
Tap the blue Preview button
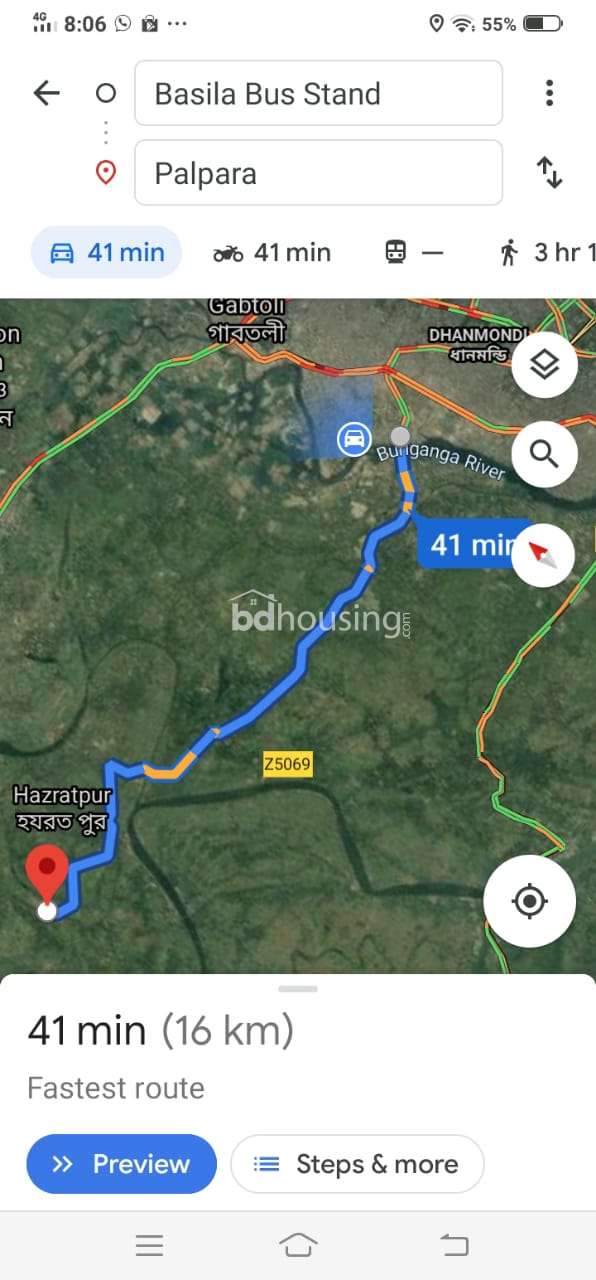121,1164
